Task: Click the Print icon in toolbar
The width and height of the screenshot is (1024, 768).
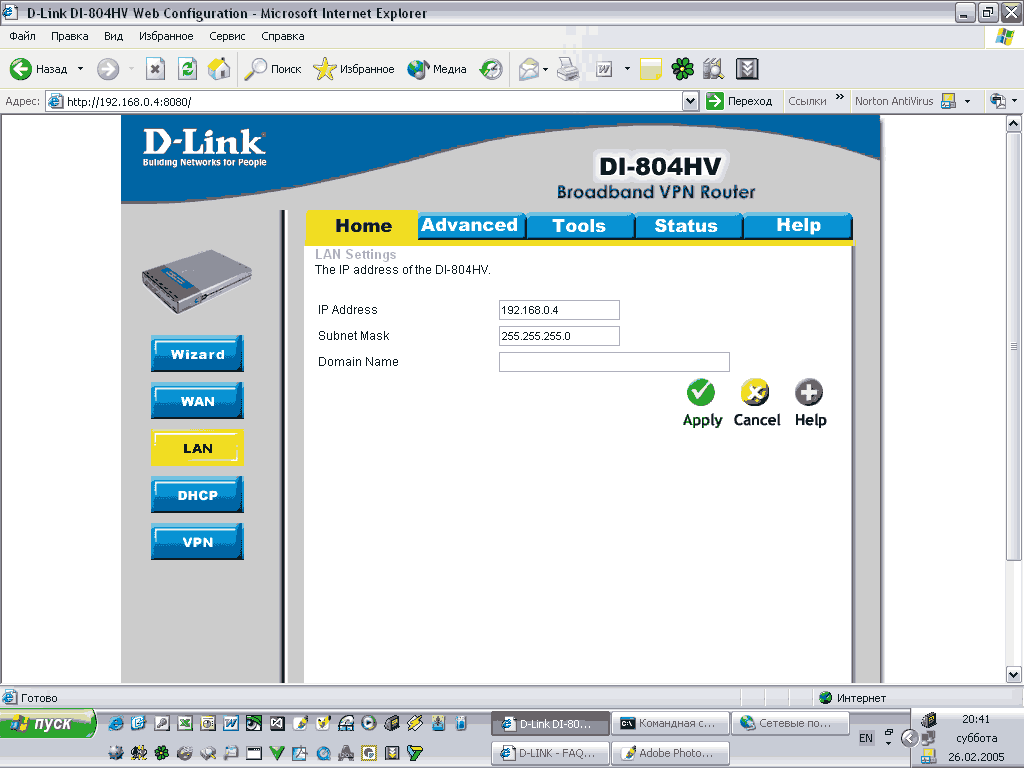Action: [x=568, y=69]
